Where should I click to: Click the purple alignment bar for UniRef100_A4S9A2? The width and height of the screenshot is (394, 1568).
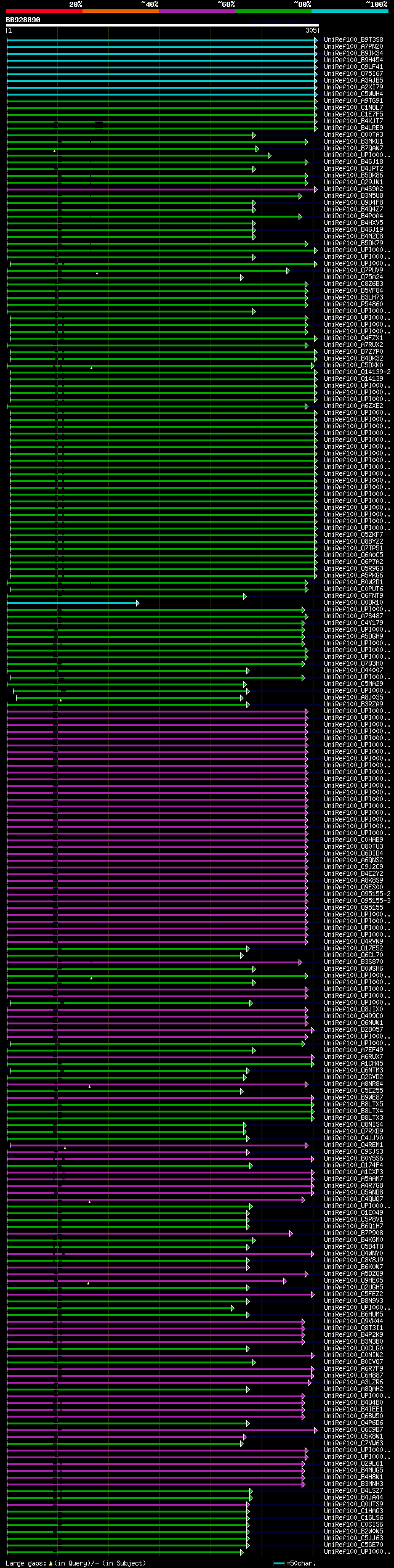(x=162, y=189)
